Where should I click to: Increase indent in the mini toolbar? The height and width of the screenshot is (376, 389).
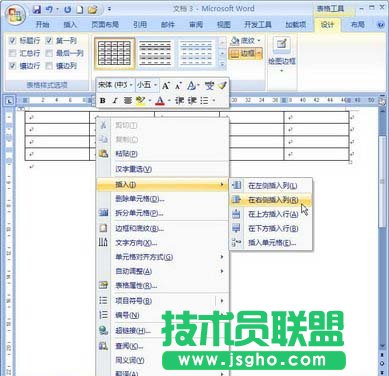192,100
